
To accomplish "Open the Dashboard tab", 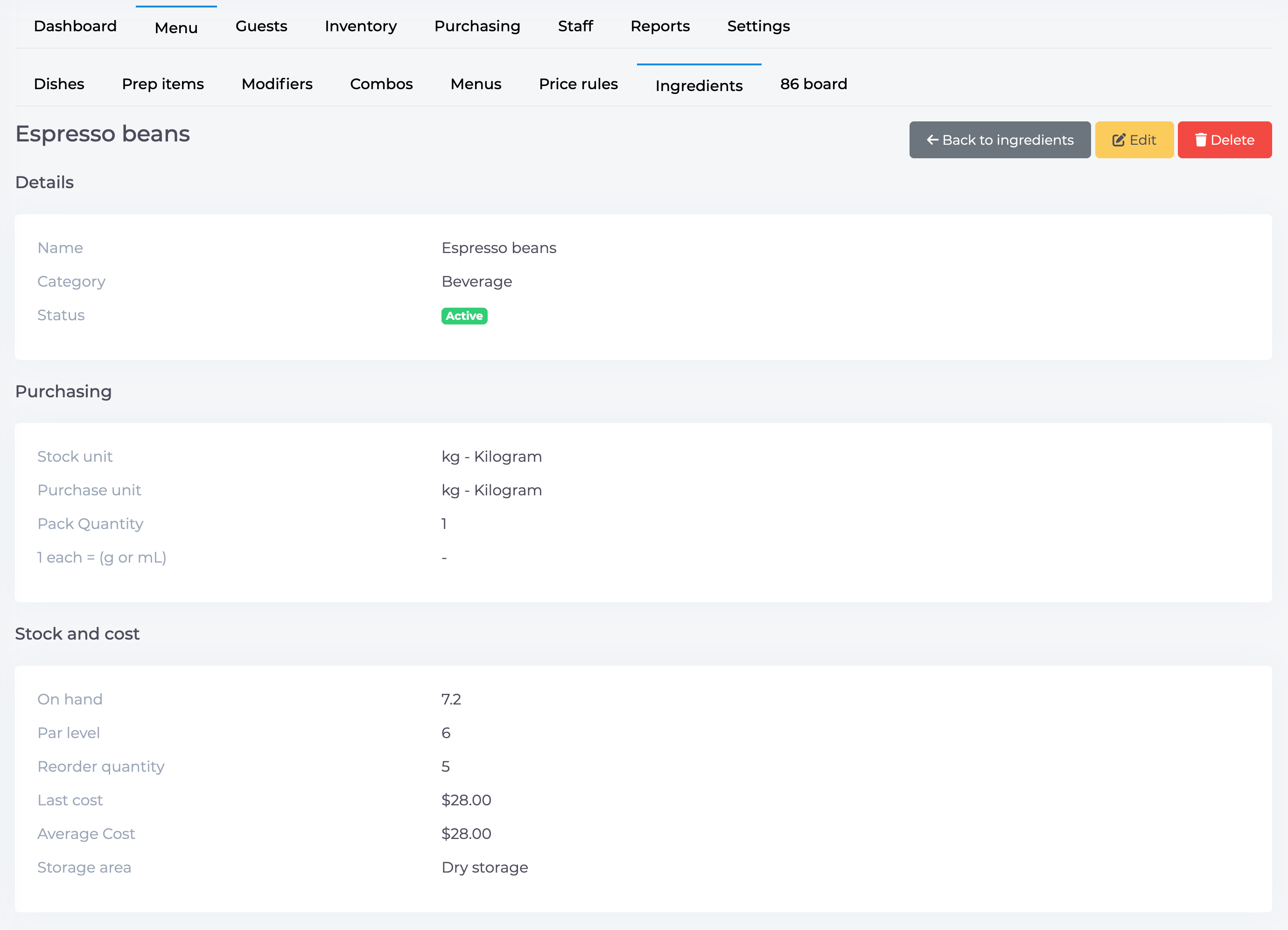I will 75,26.
